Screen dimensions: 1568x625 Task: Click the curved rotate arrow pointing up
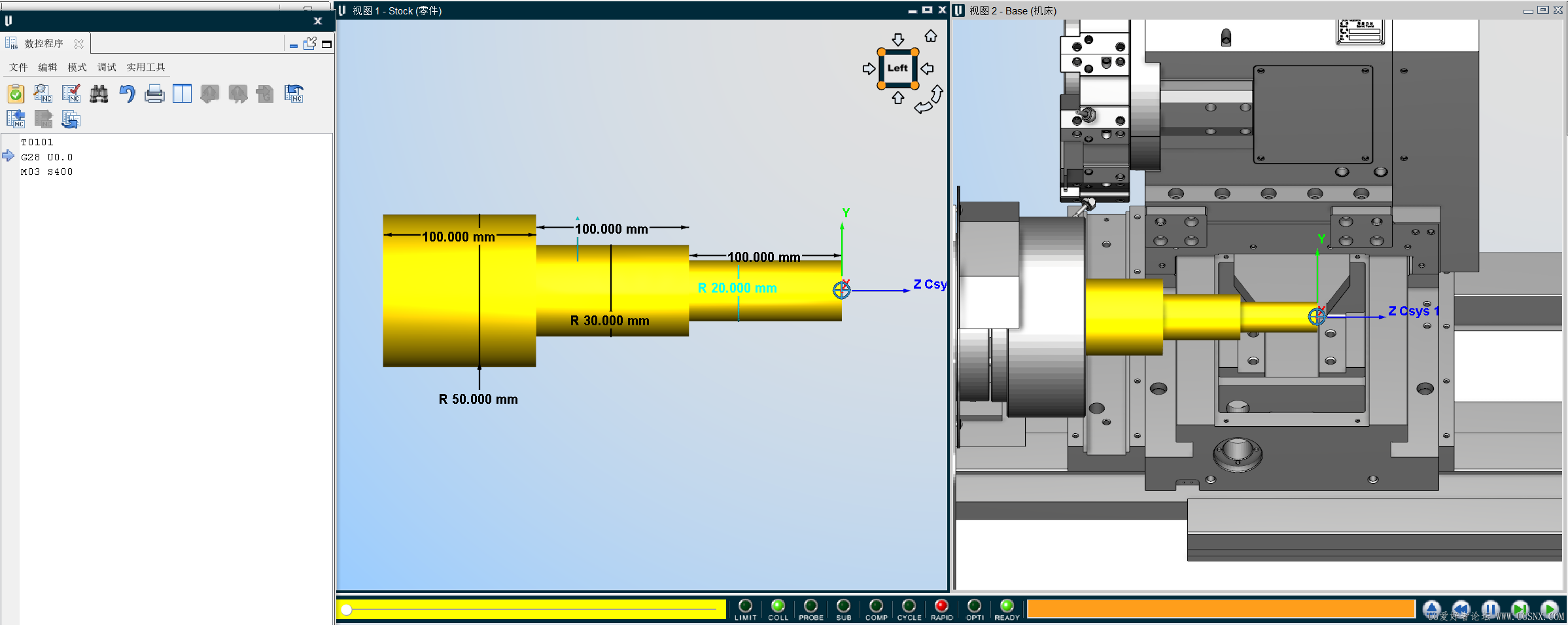(937, 94)
